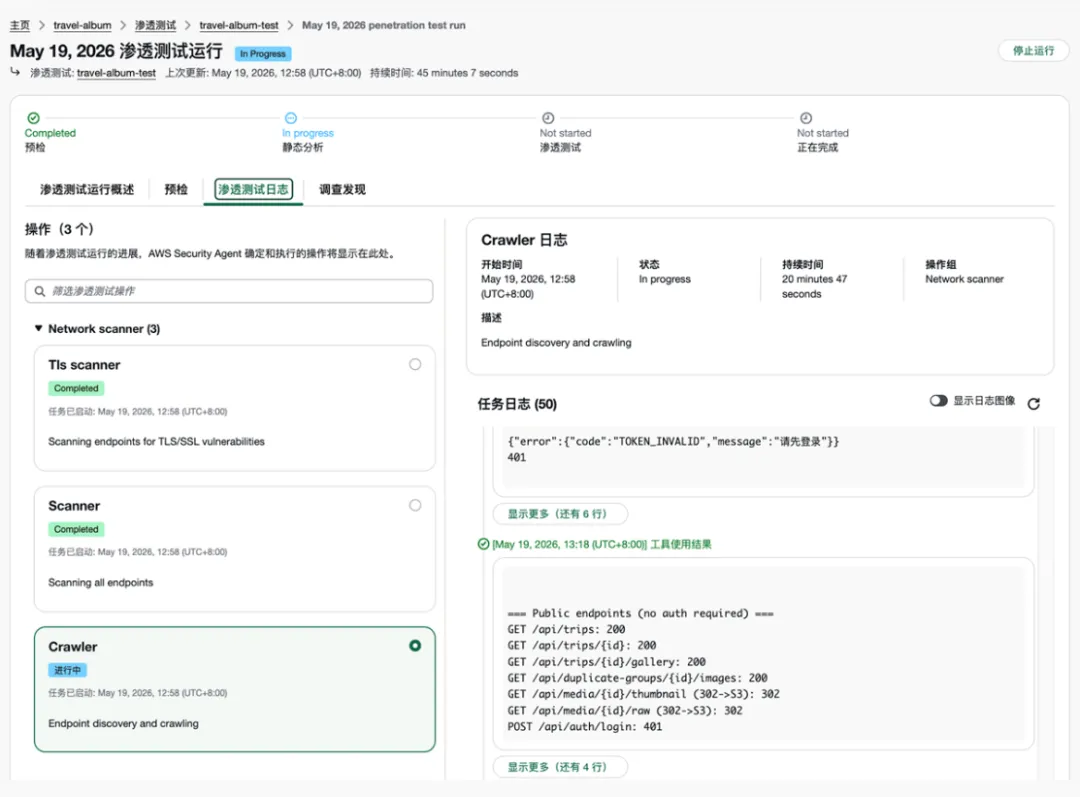This screenshot has height=797, width=1080.
Task: Click the 操作 (3 个) heading
Action: [x=59, y=229]
